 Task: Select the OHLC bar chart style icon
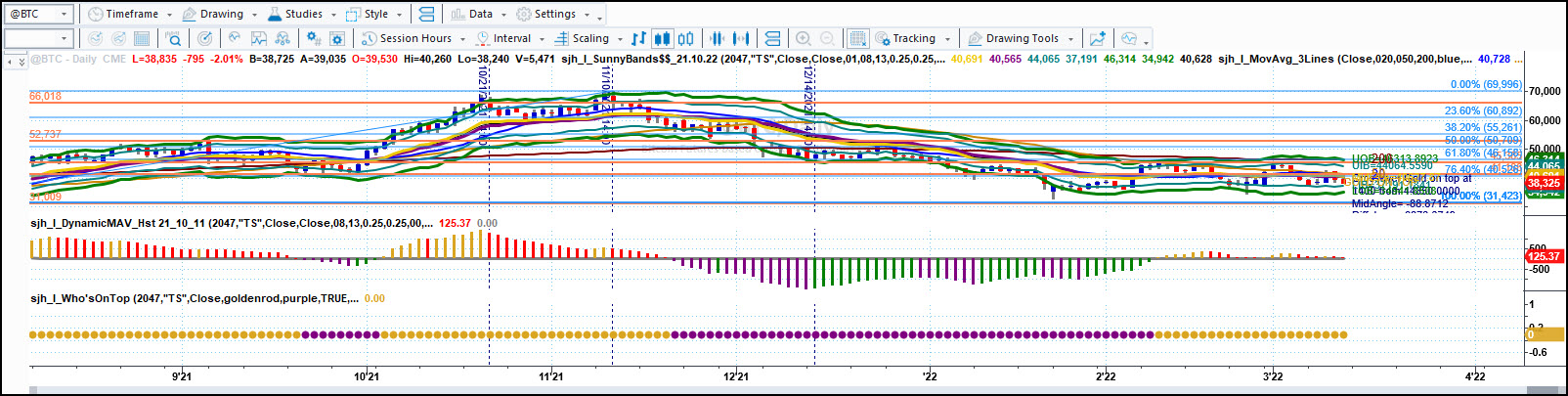click(638, 38)
